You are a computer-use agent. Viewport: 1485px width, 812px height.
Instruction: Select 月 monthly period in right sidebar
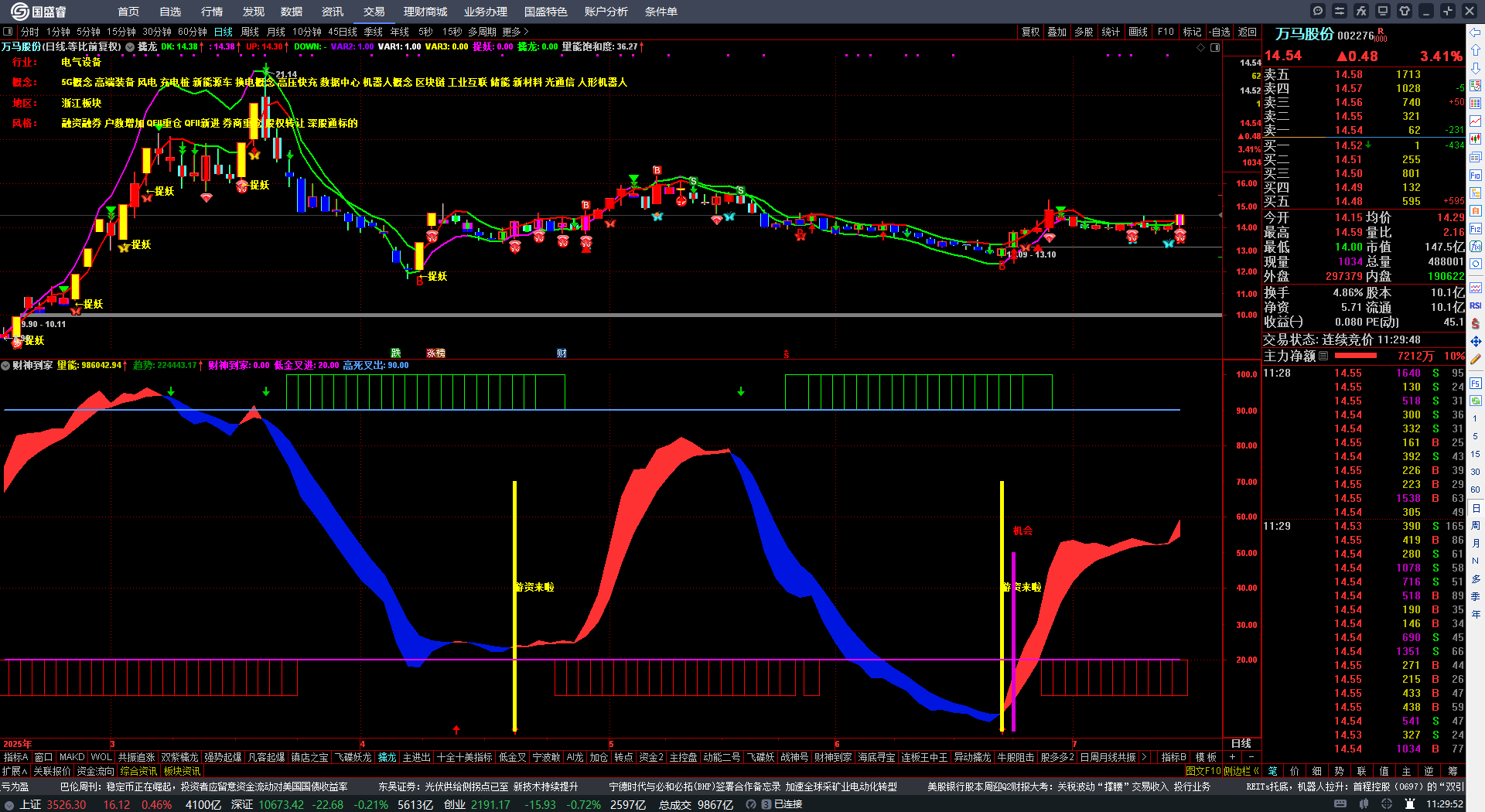pos(1476,543)
